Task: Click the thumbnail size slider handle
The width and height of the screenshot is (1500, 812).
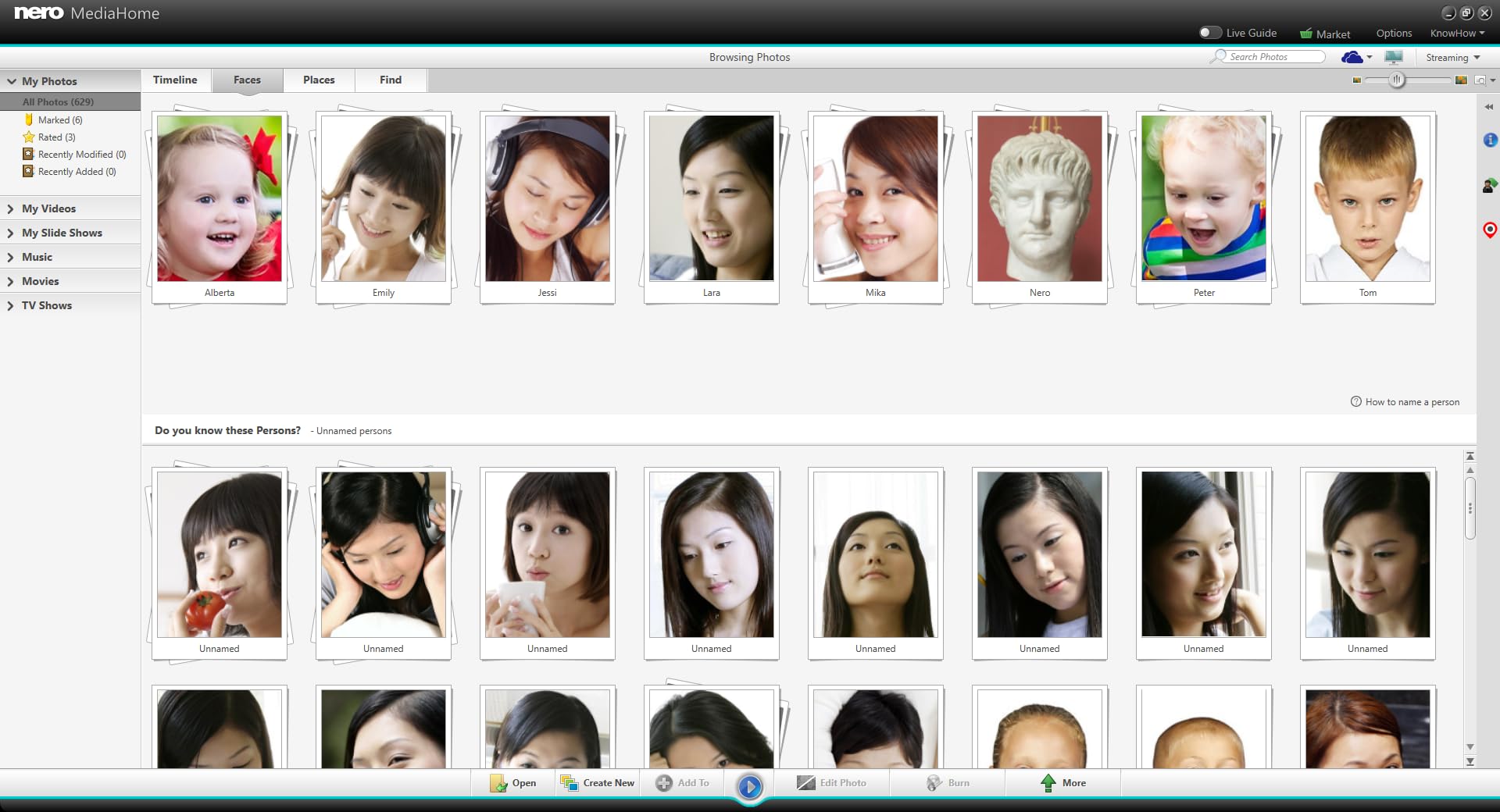Action: coord(1397,80)
